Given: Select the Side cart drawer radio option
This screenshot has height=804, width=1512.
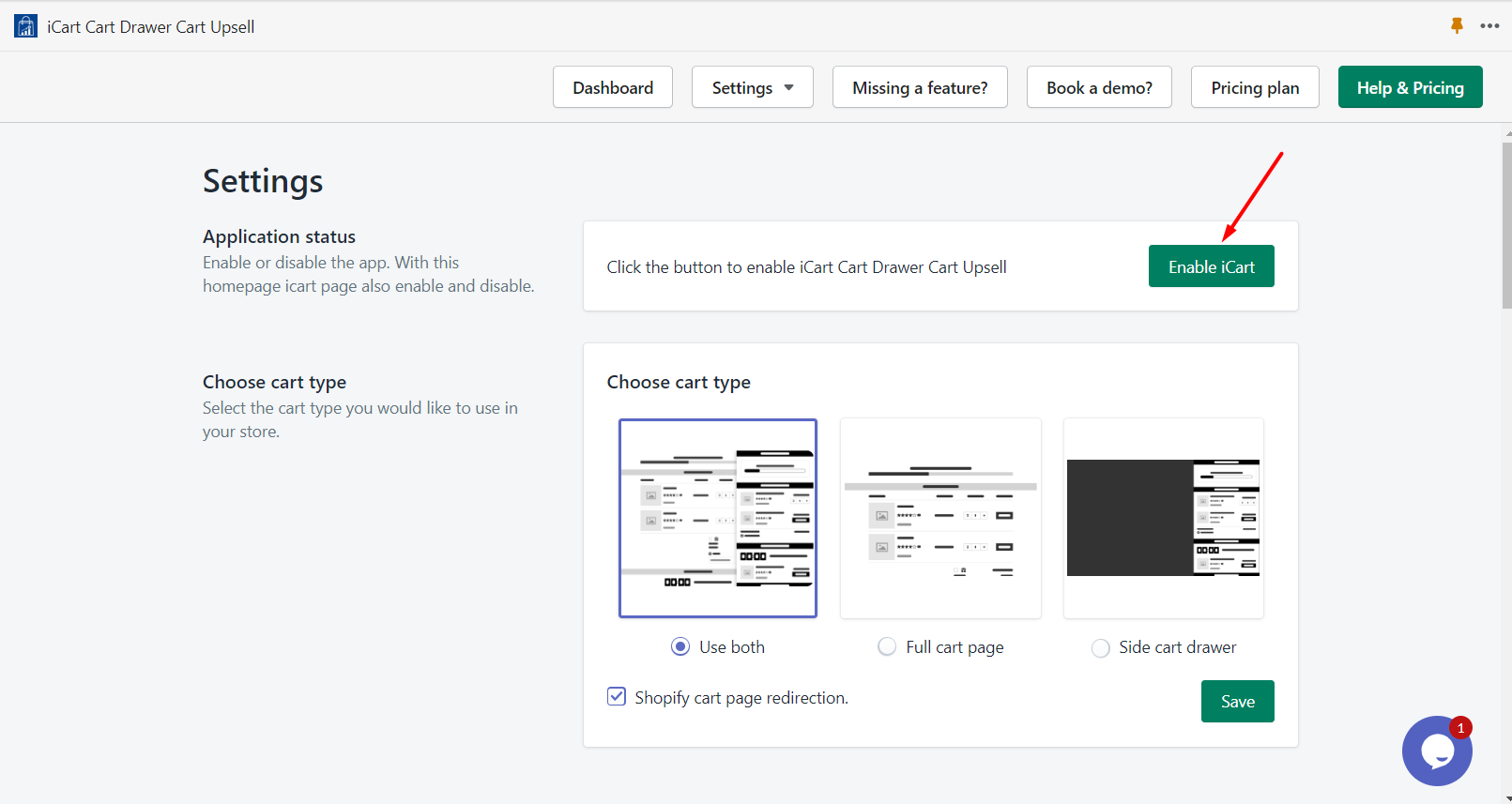Looking at the screenshot, I should click(1101, 647).
